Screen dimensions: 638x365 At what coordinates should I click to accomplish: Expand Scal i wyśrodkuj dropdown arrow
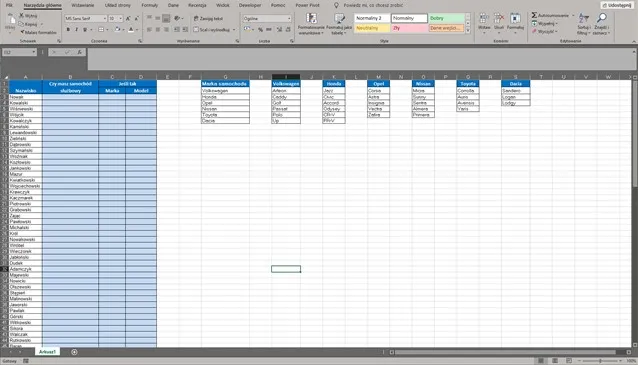coord(234,30)
